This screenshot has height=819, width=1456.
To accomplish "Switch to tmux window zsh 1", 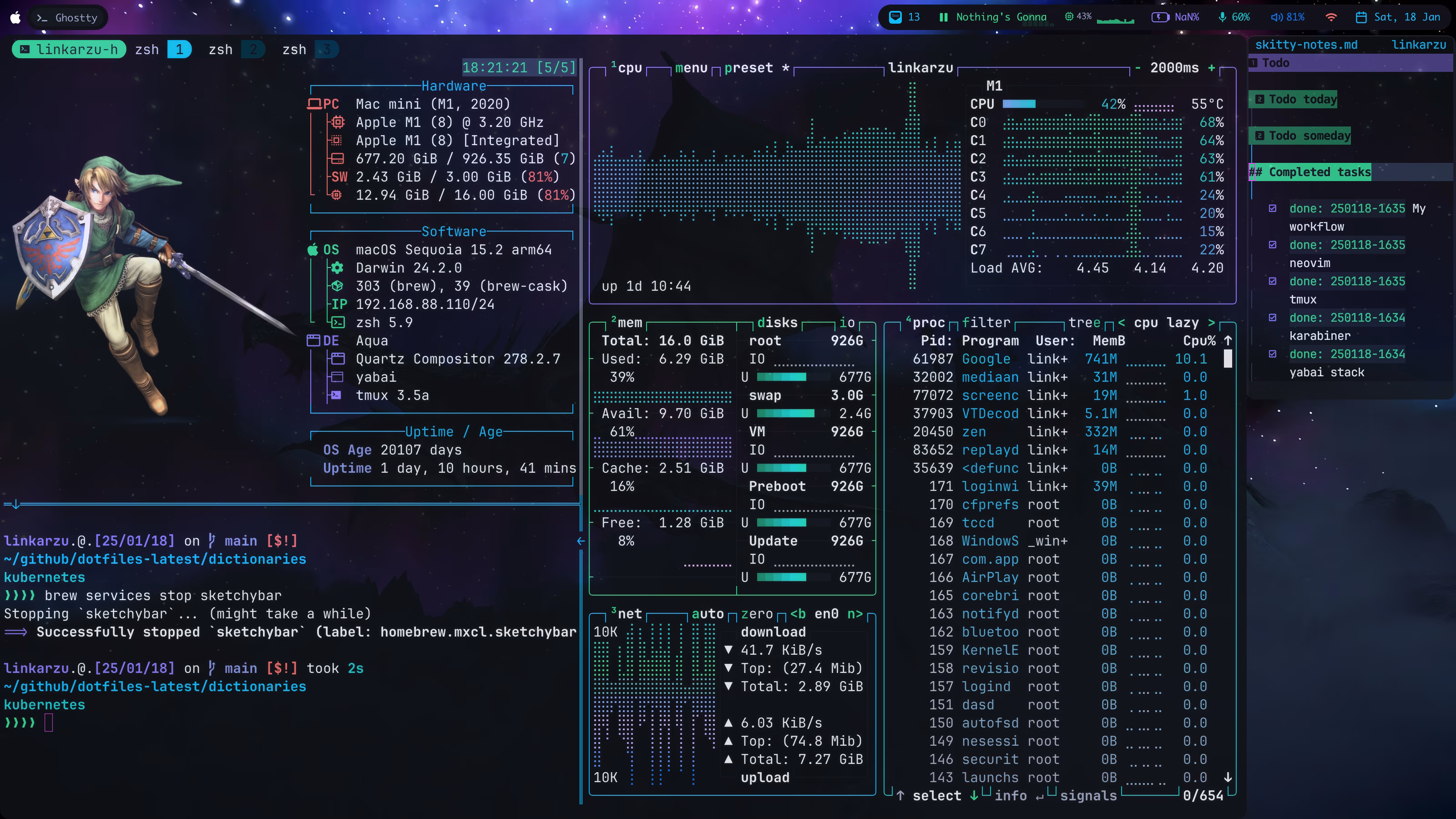I will pyautogui.click(x=163, y=50).
